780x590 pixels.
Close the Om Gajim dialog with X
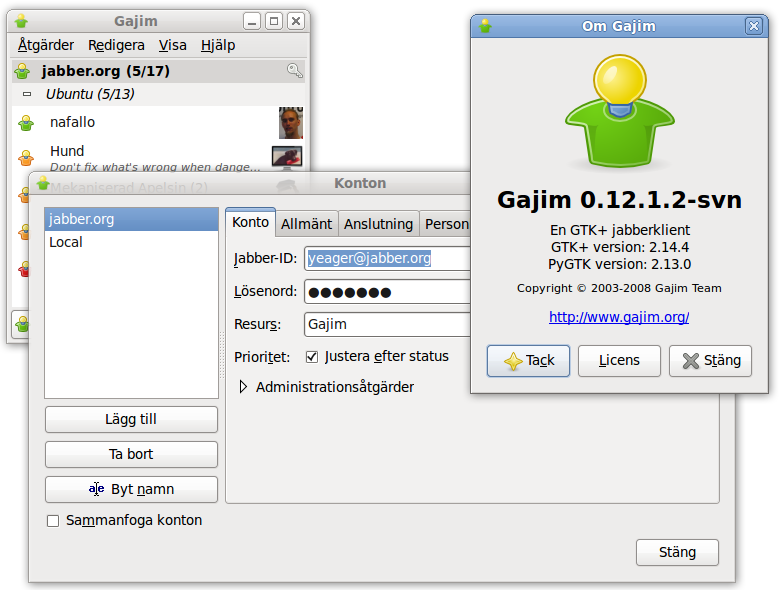click(x=754, y=26)
